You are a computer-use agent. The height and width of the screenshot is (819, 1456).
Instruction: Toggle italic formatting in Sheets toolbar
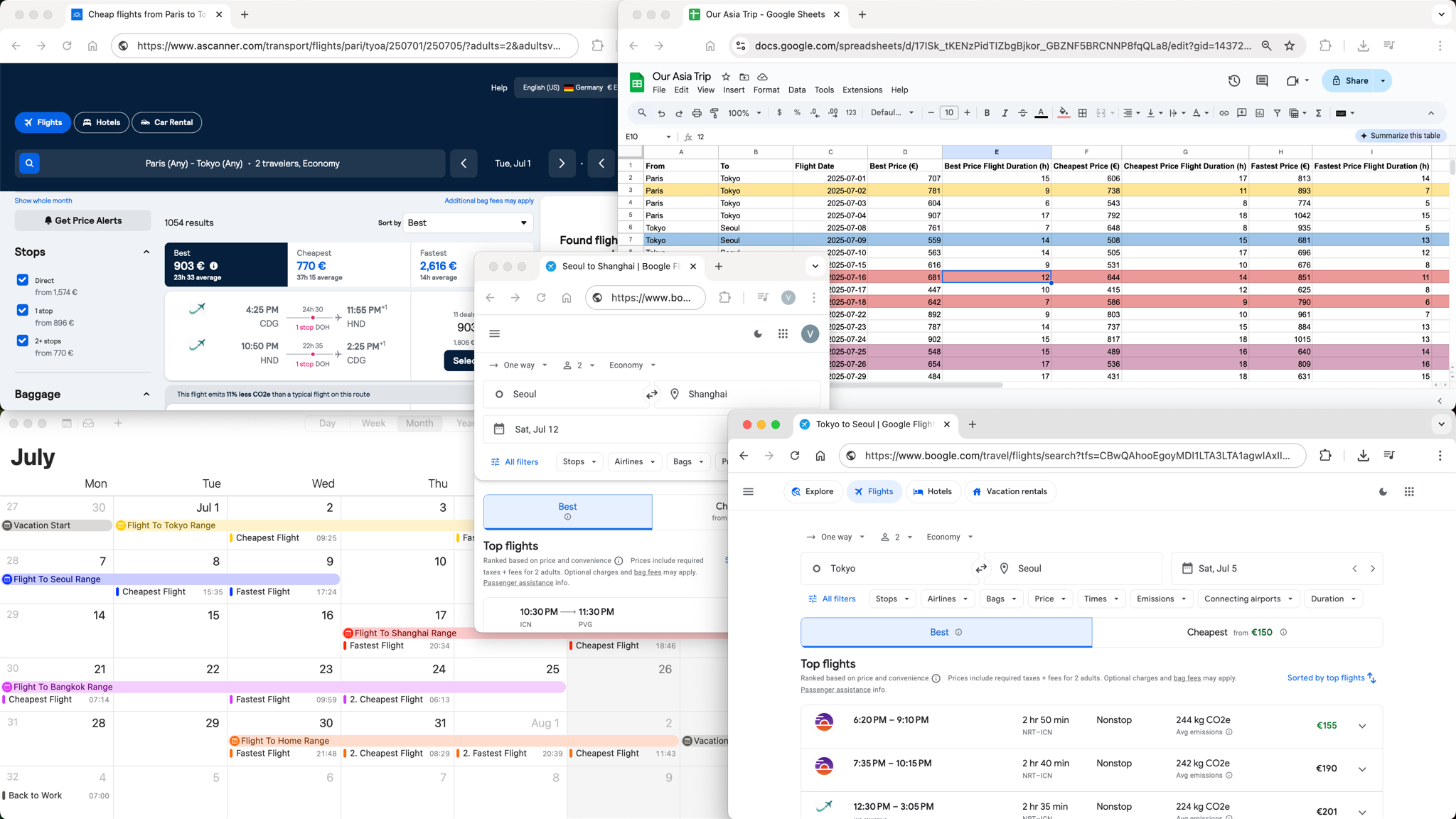pyautogui.click(x=1005, y=113)
